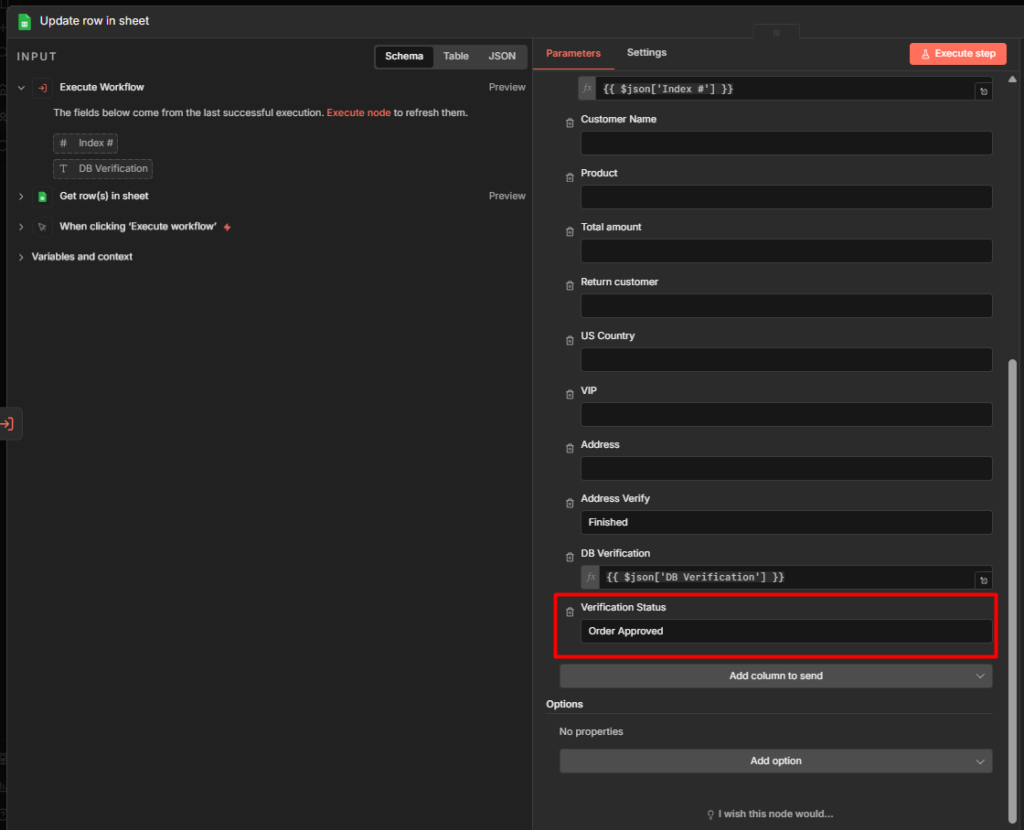Screen dimensions: 1024x830
Task: Click the Execute step button
Action: click(x=957, y=53)
